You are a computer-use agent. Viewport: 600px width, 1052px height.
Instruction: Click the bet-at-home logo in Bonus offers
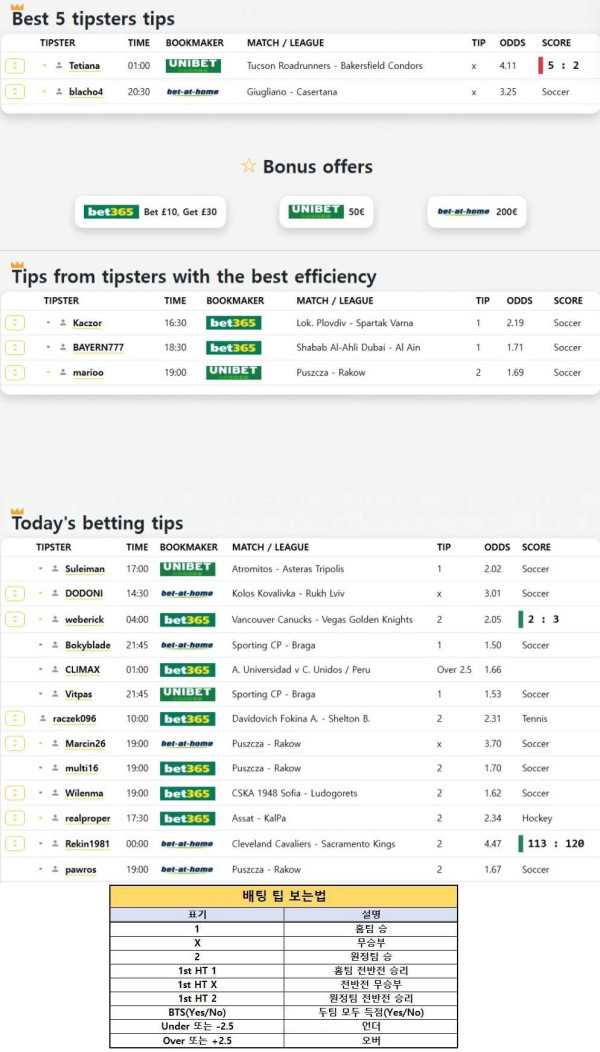click(464, 212)
